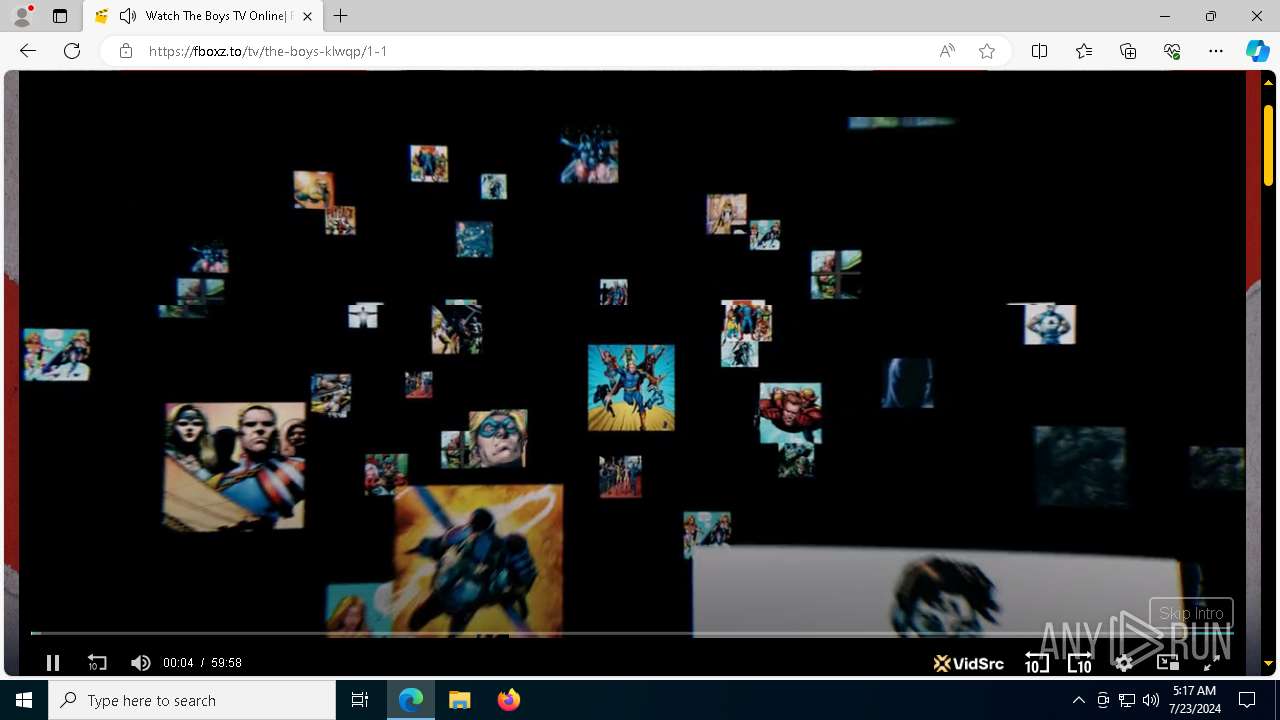Open the Windows Start menu
The image size is (1280, 720).
tap(24, 700)
